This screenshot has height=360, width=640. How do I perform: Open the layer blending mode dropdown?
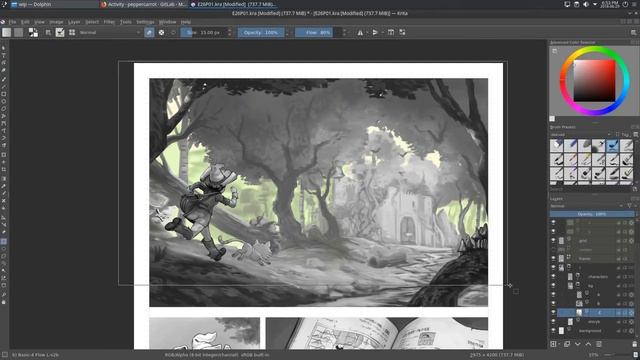[x=587, y=206]
